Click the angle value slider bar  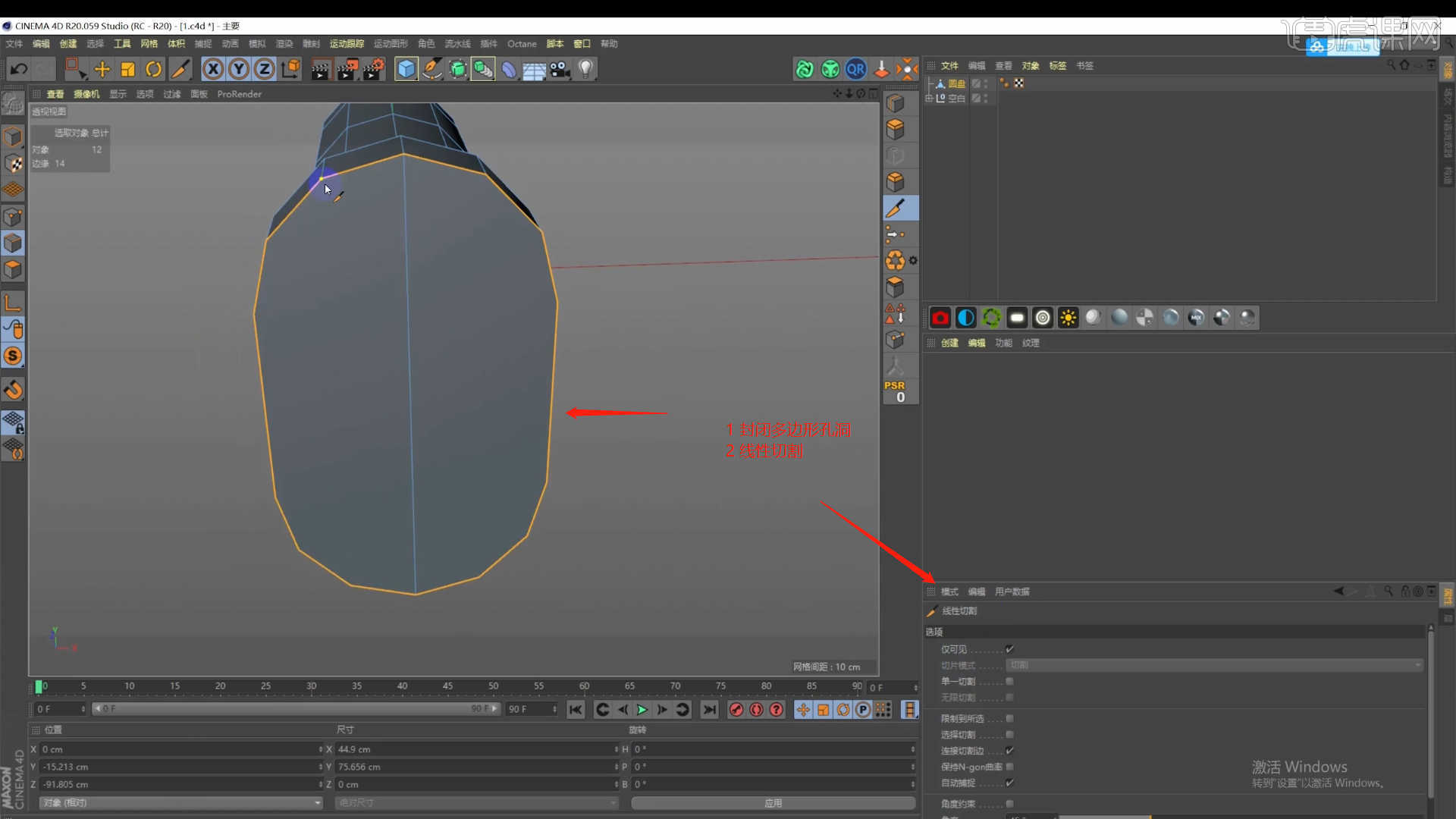1104,817
